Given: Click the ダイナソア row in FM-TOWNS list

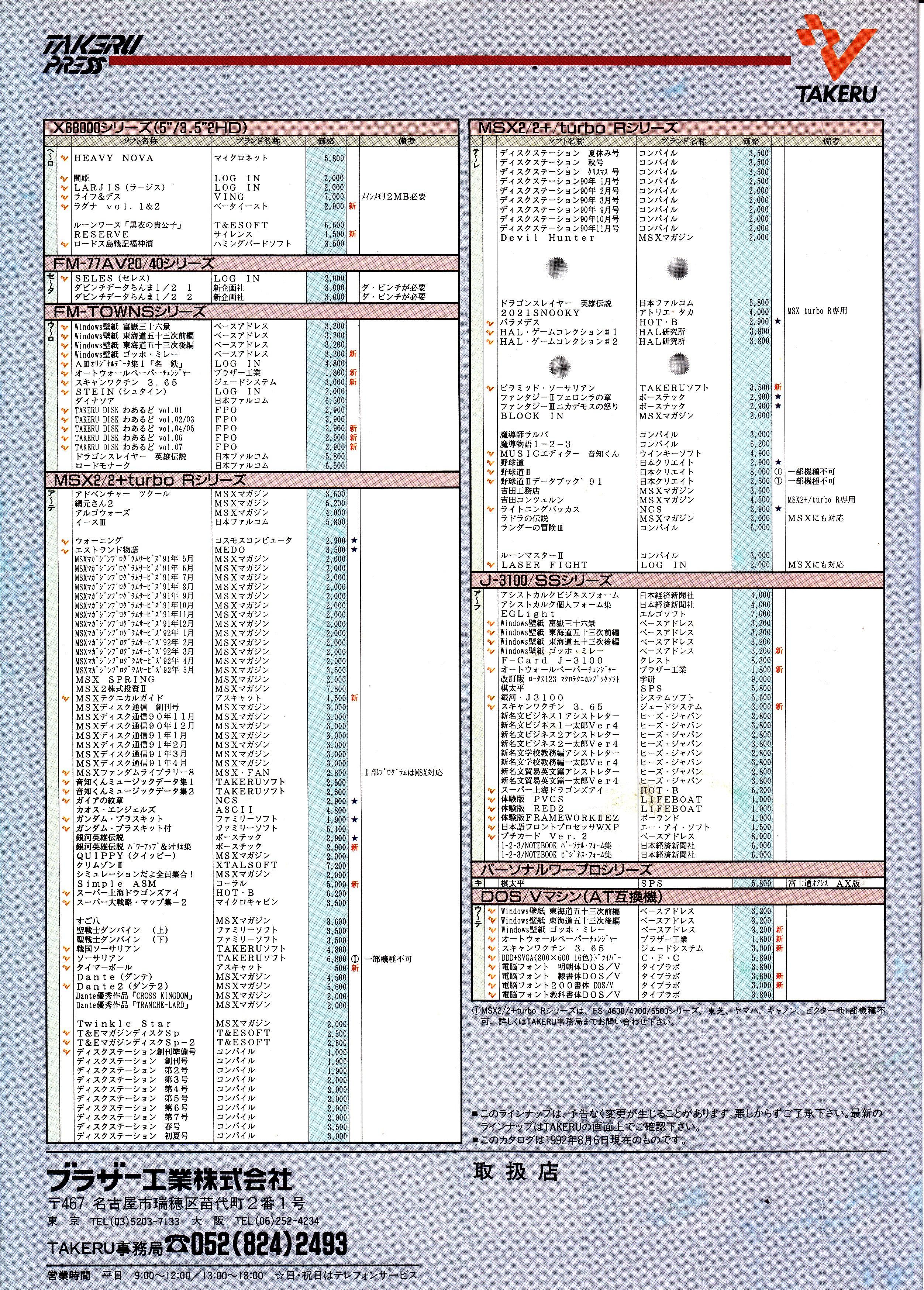Looking at the screenshot, I should click(252, 400).
